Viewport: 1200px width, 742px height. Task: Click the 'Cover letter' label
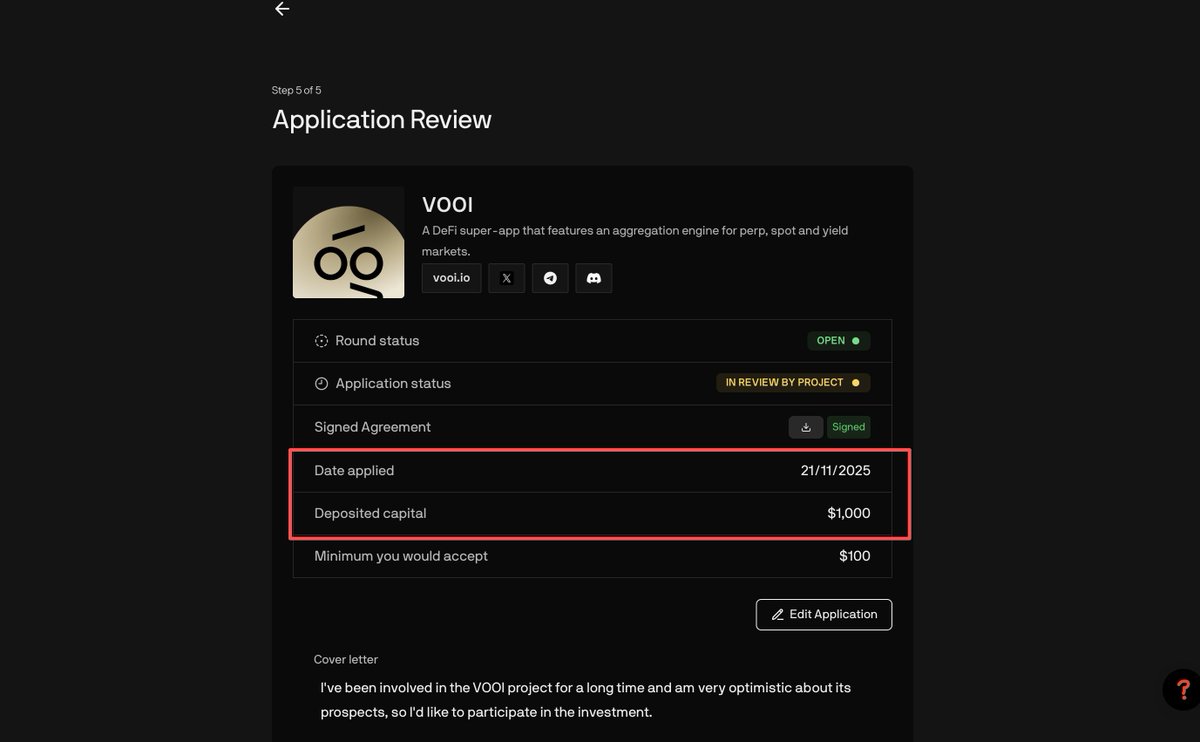346,660
